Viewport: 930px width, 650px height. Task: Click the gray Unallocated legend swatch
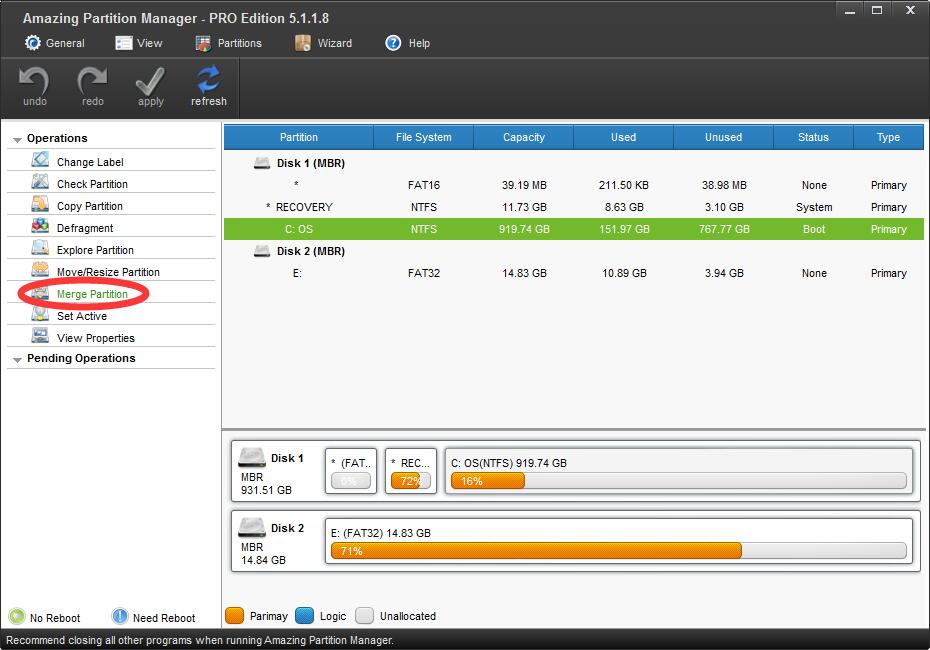(365, 616)
